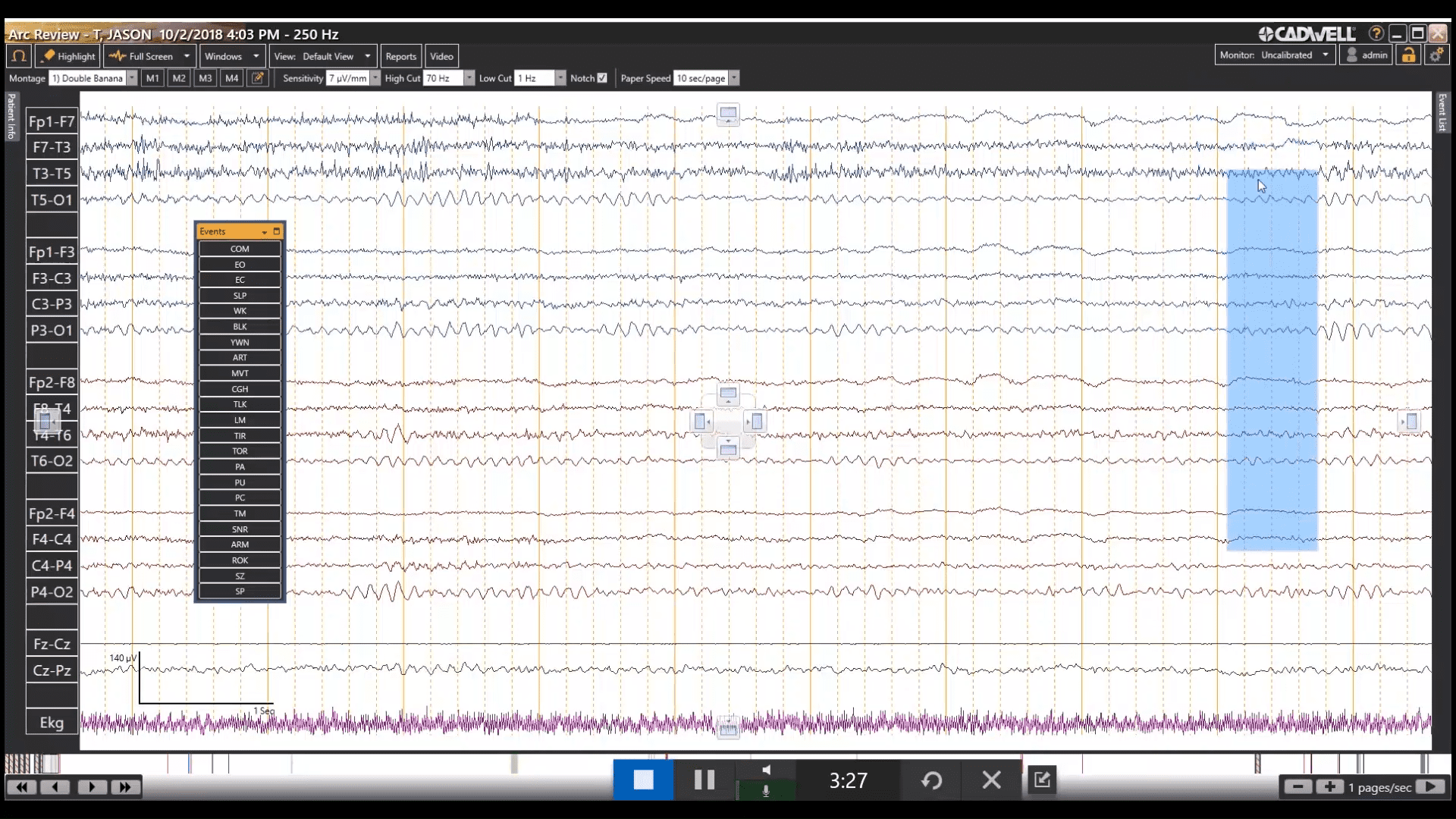Click the annotation edit icon in playback bar
The width and height of the screenshot is (1456, 819).
tap(1042, 780)
